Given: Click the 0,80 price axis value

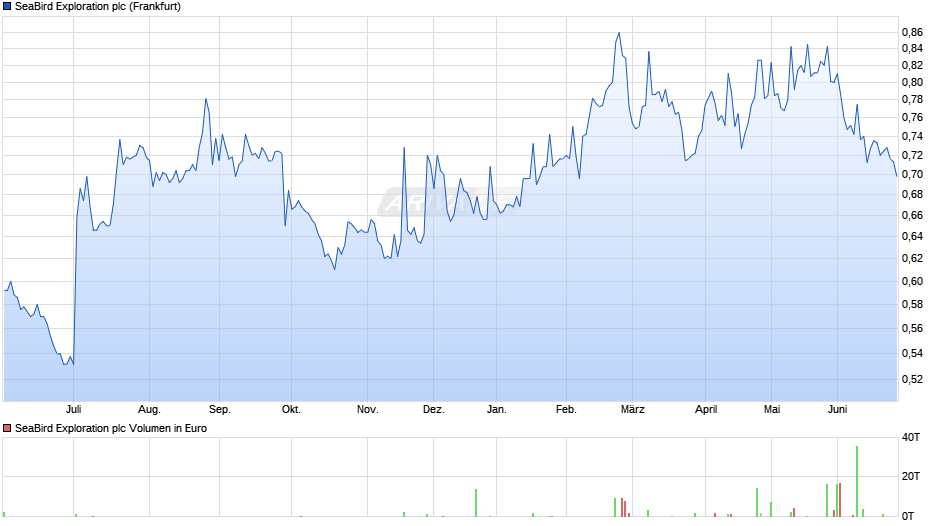Looking at the screenshot, I should (x=912, y=82).
